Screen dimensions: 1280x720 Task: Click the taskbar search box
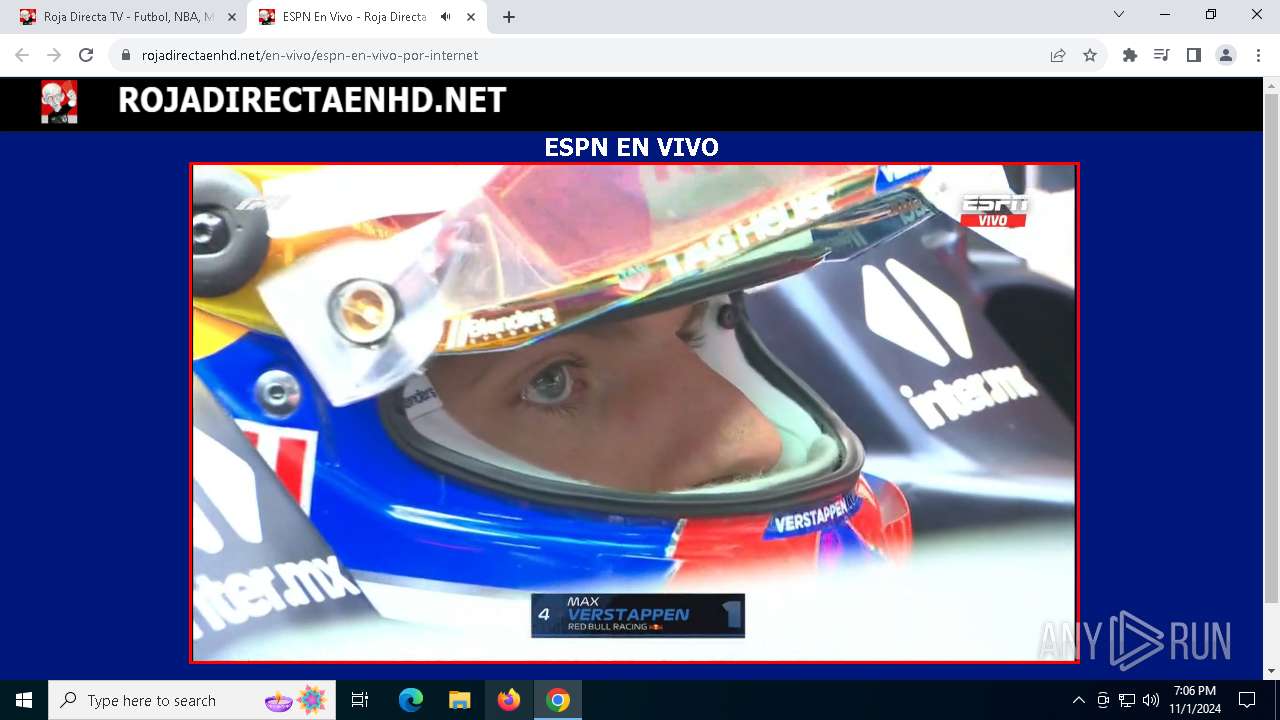[x=193, y=700]
